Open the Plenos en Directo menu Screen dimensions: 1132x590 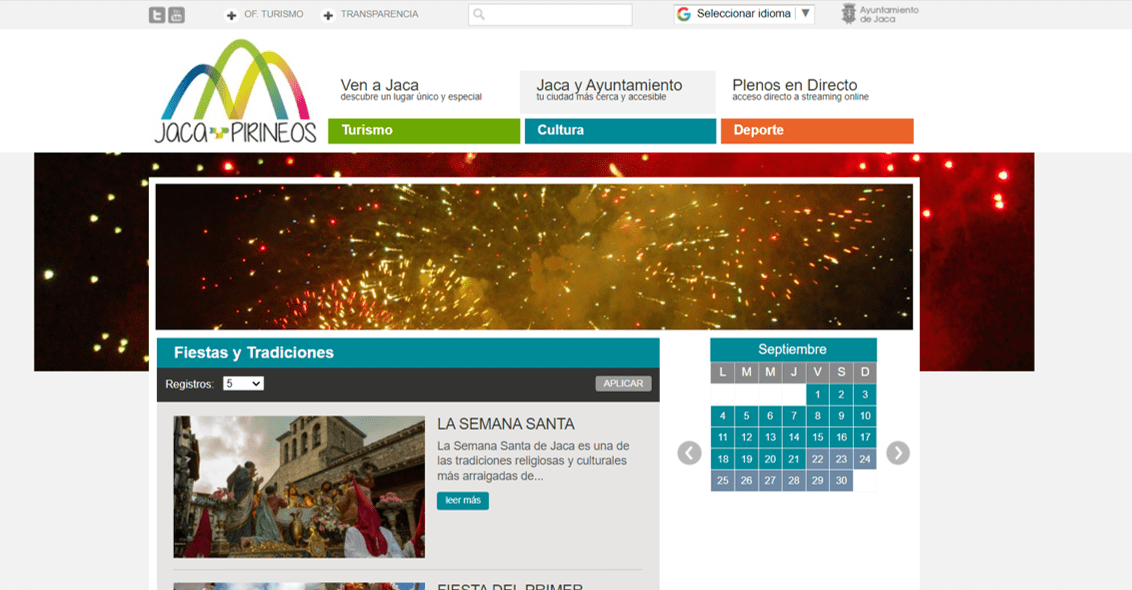801,90
